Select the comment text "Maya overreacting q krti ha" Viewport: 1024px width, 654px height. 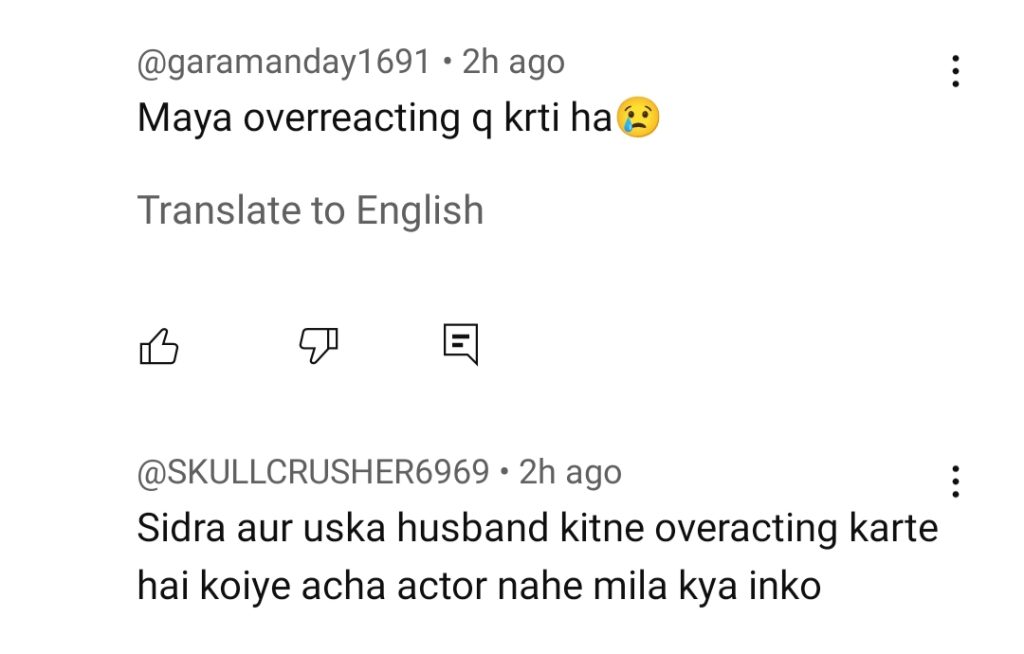tap(374, 119)
